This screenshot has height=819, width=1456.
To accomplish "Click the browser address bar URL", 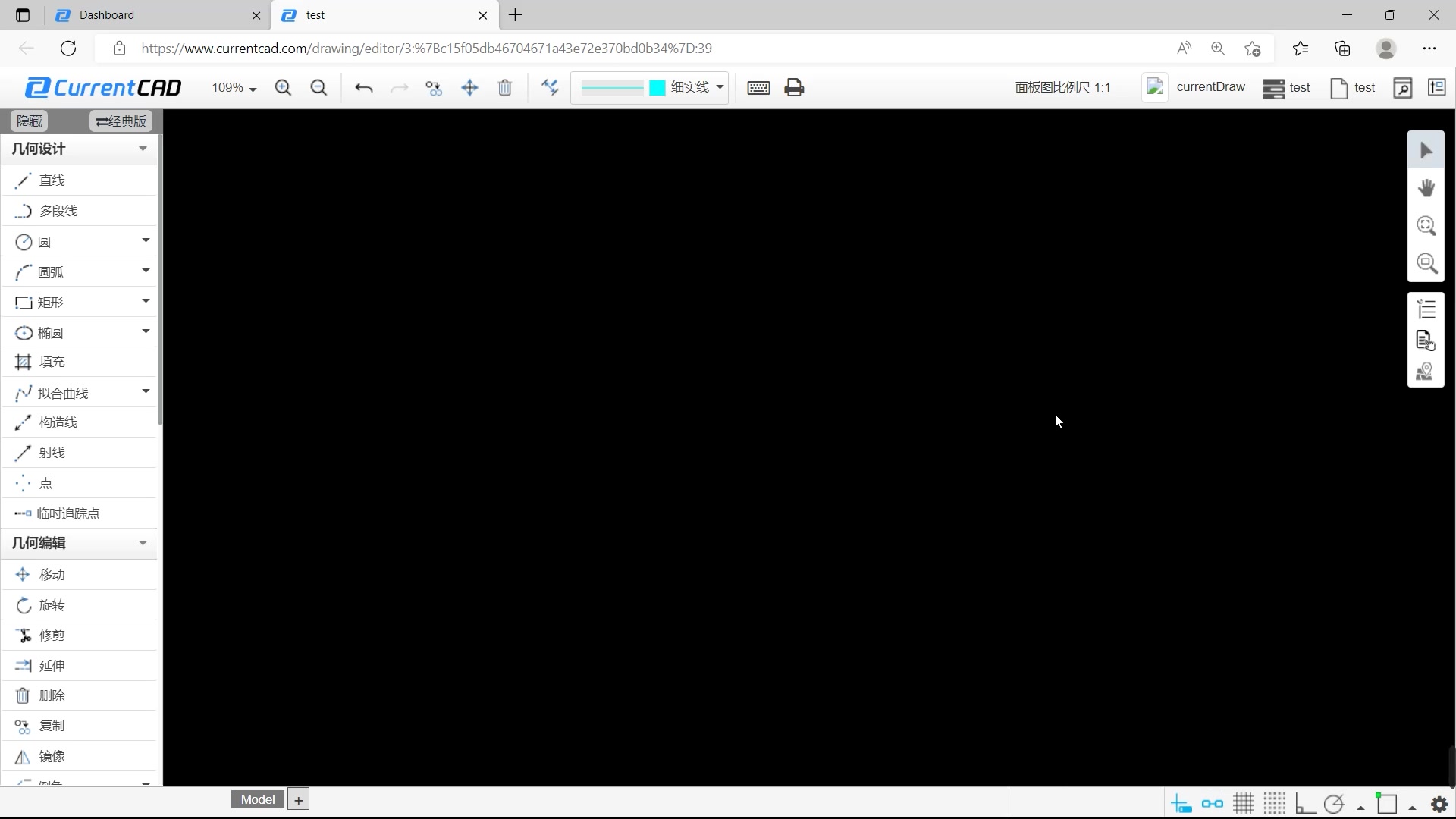I will [426, 49].
